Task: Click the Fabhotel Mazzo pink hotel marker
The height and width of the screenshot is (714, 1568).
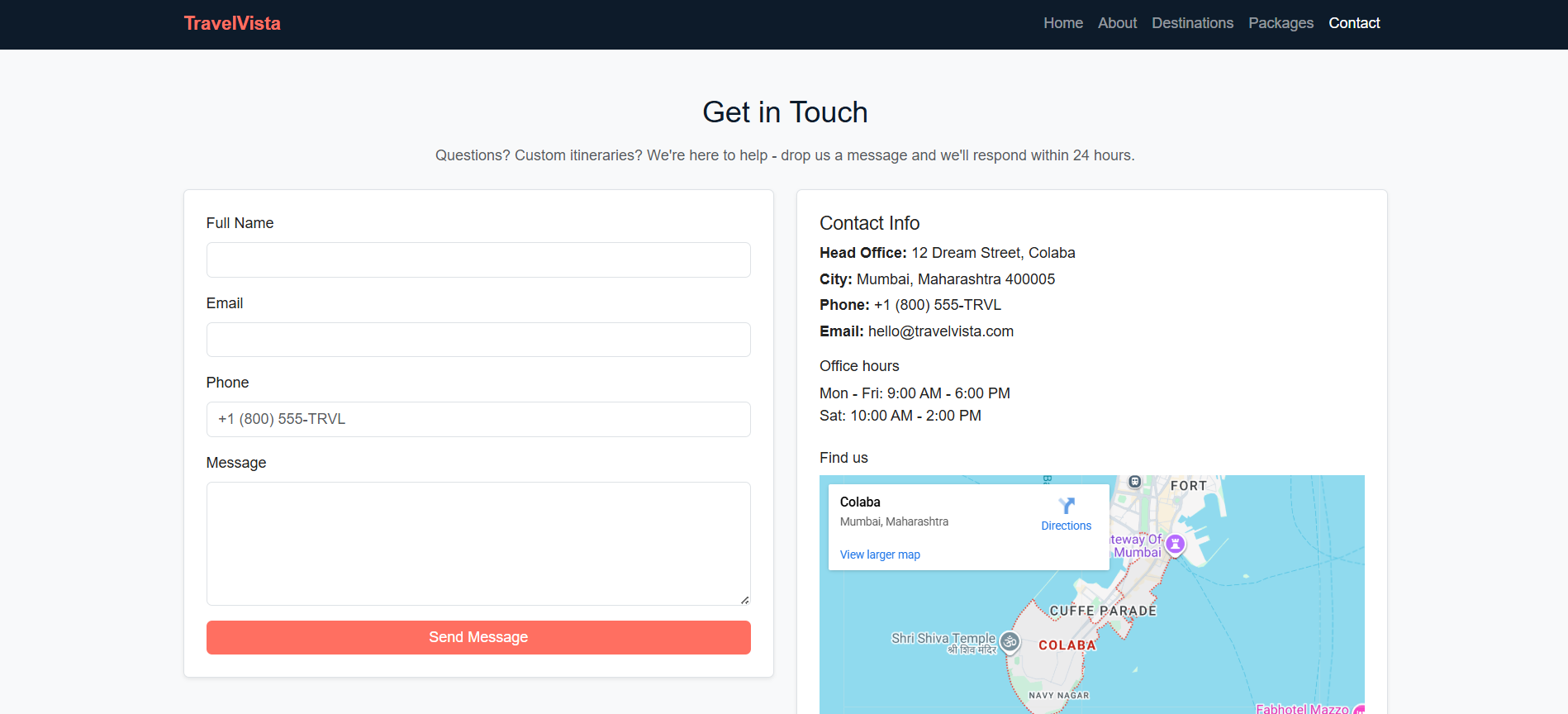Action: tap(1359, 709)
